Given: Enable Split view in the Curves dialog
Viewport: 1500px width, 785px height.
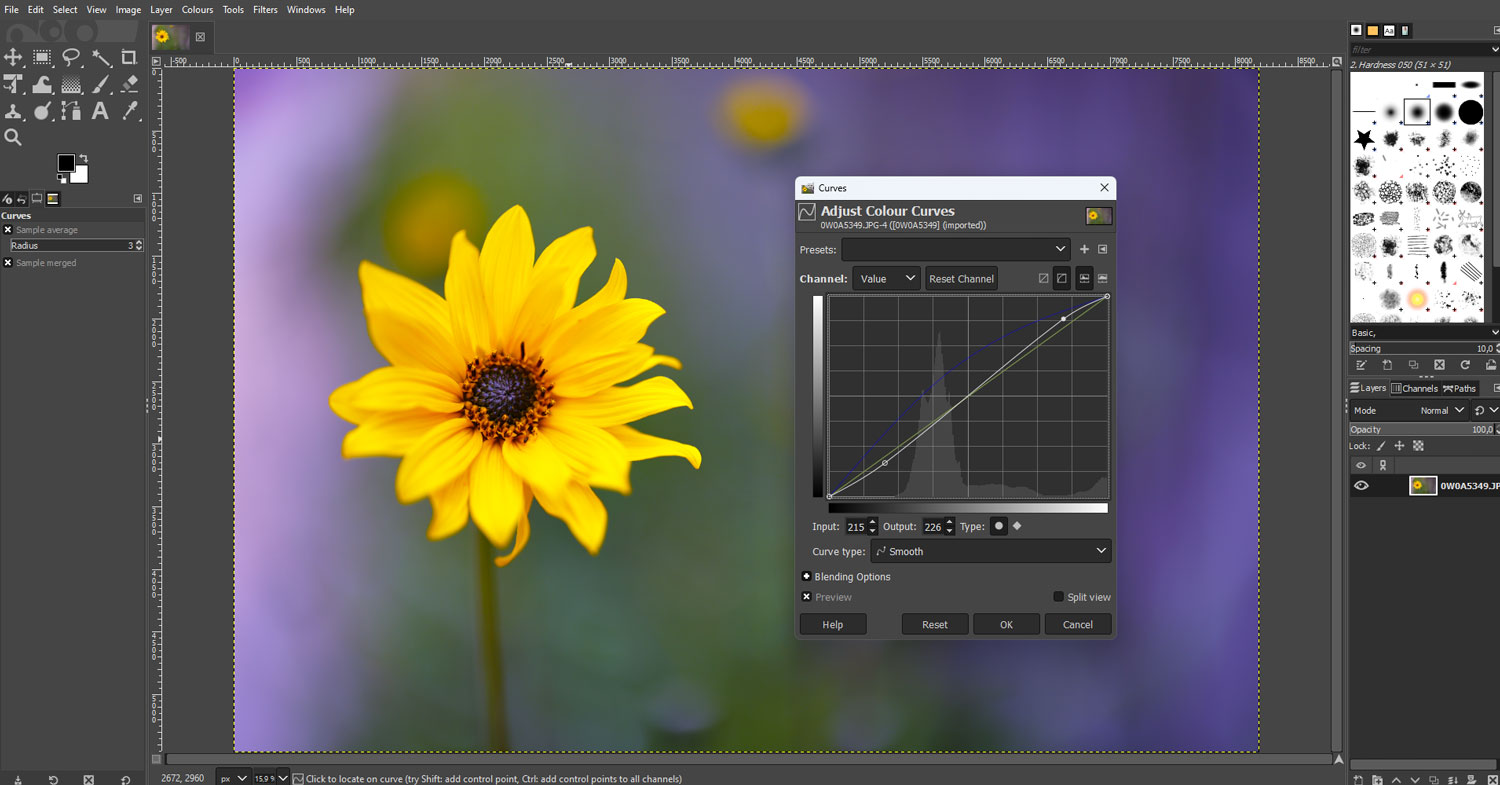Looking at the screenshot, I should click(1058, 597).
